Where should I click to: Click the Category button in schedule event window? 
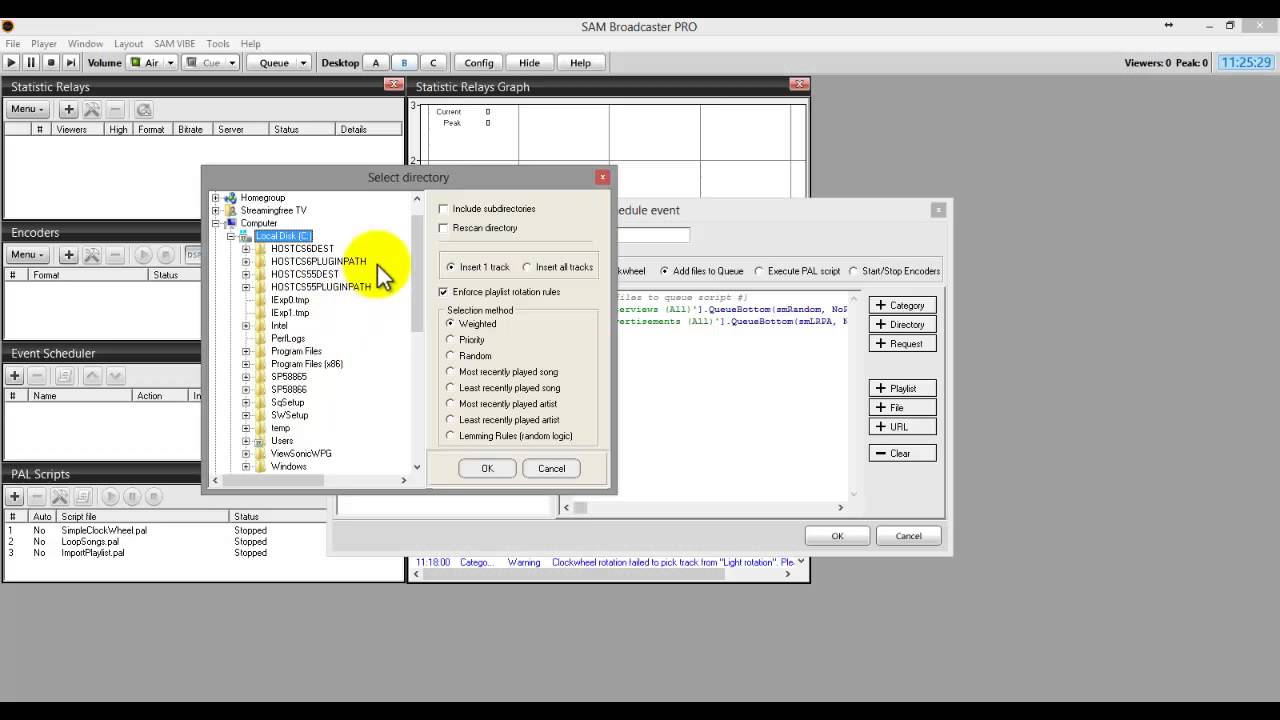tap(902, 305)
